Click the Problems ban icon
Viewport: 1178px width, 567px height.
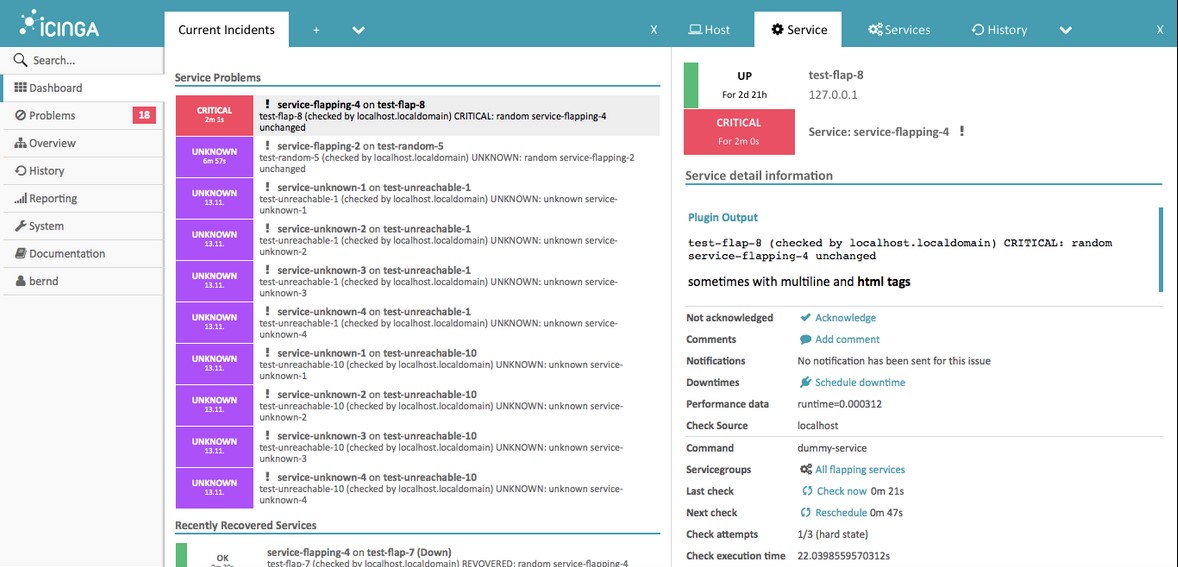click(20, 116)
